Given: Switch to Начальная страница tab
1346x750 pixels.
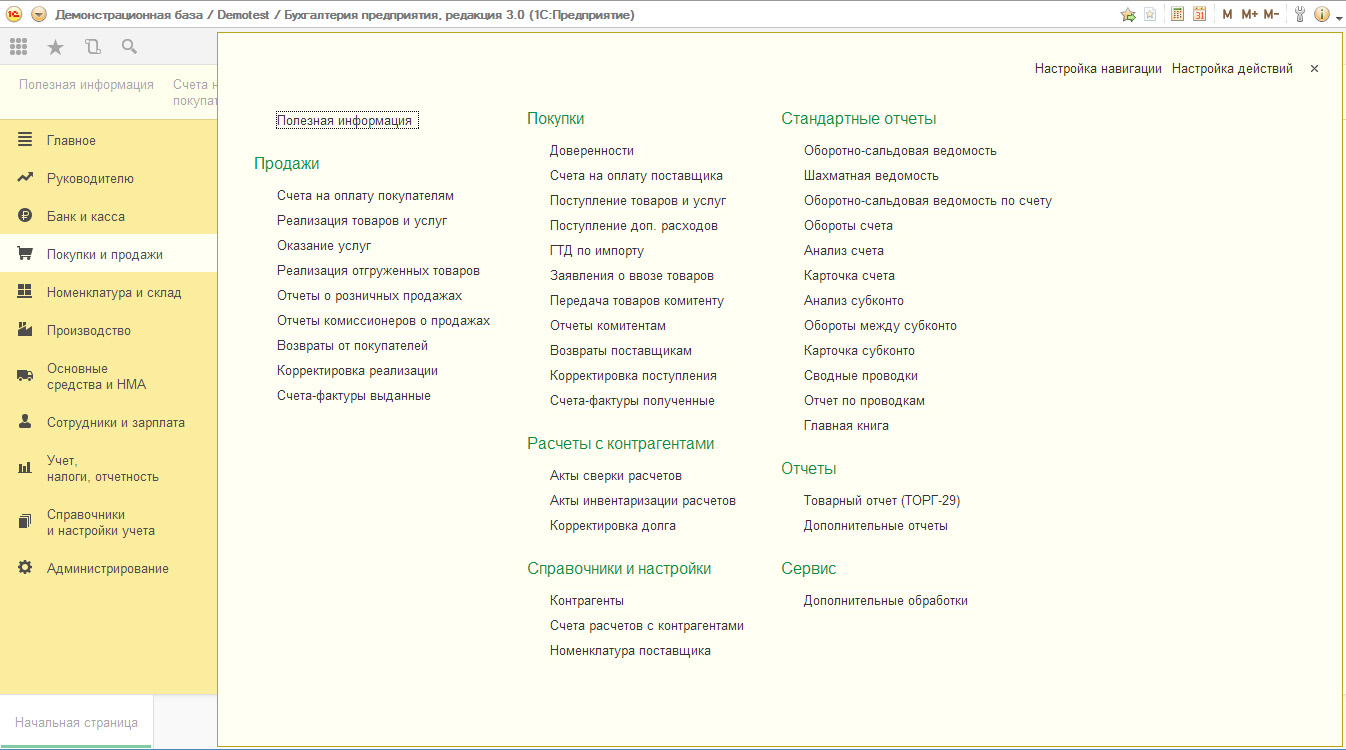Looking at the screenshot, I should [x=76, y=722].
